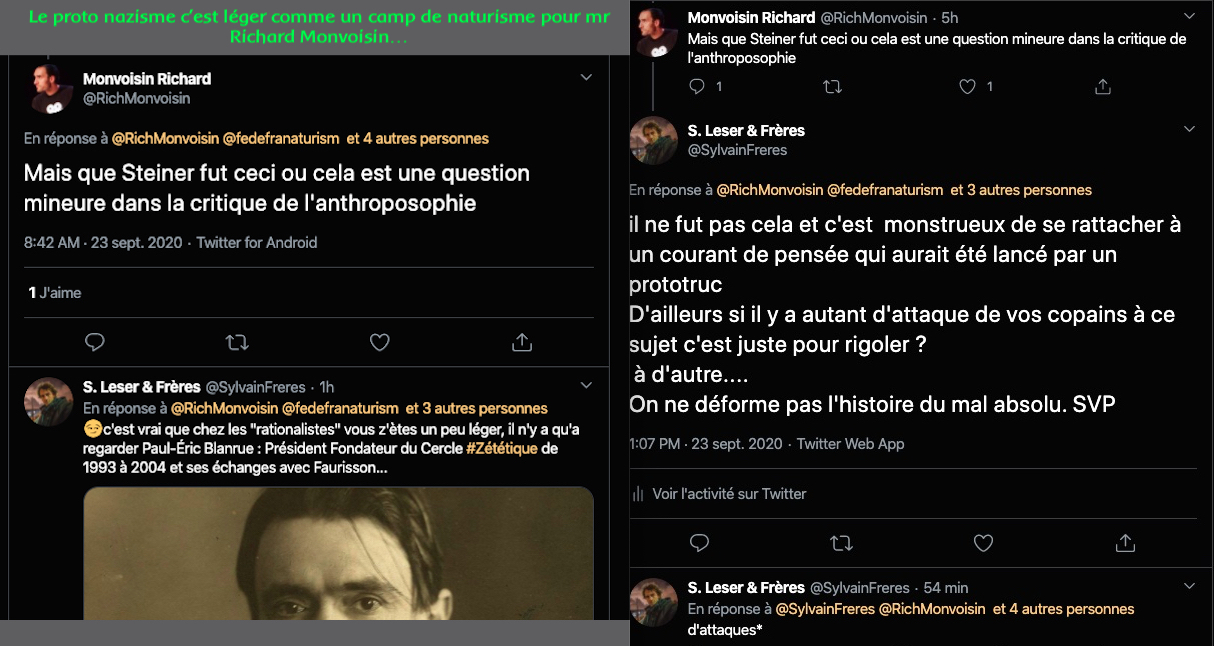This screenshot has height=646, width=1214.
Task: Share the tweet posted at 8:42 AM
Action: click(x=521, y=342)
